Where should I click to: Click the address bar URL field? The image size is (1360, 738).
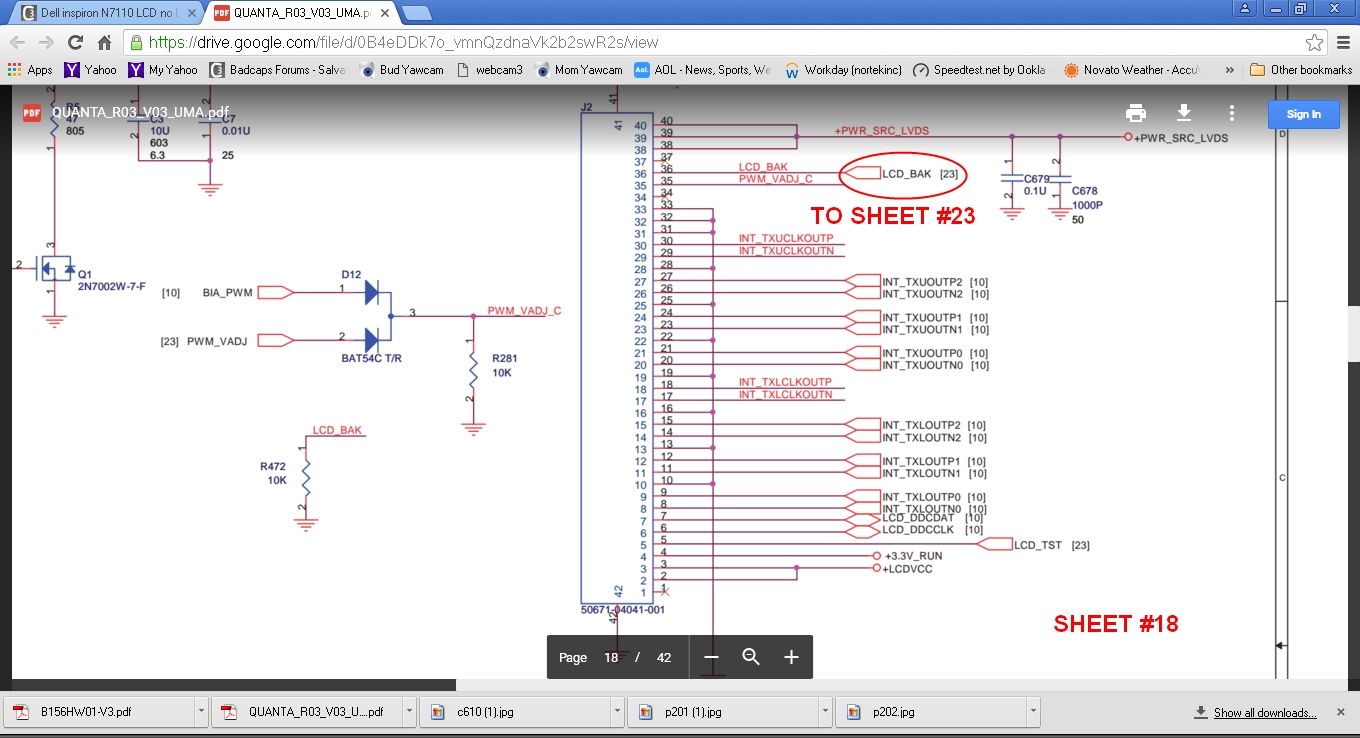click(700, 43)
